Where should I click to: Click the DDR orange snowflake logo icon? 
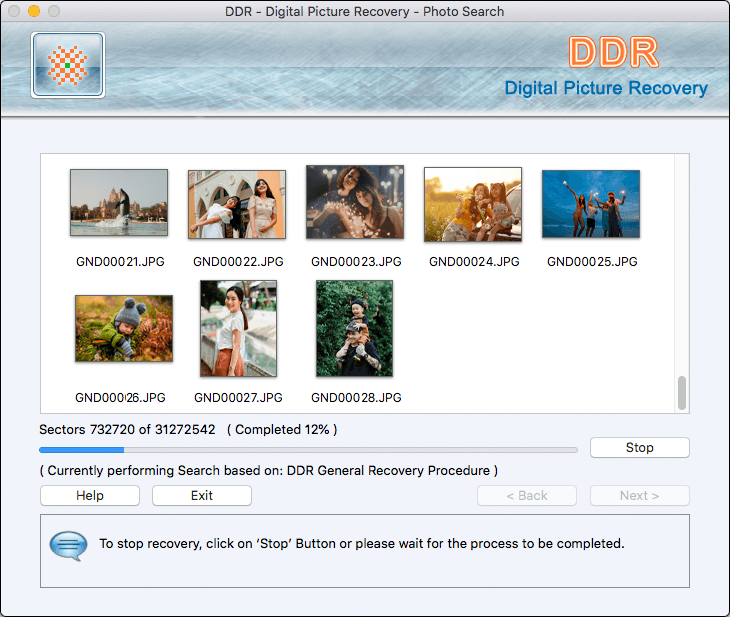[x=68, y=65]
